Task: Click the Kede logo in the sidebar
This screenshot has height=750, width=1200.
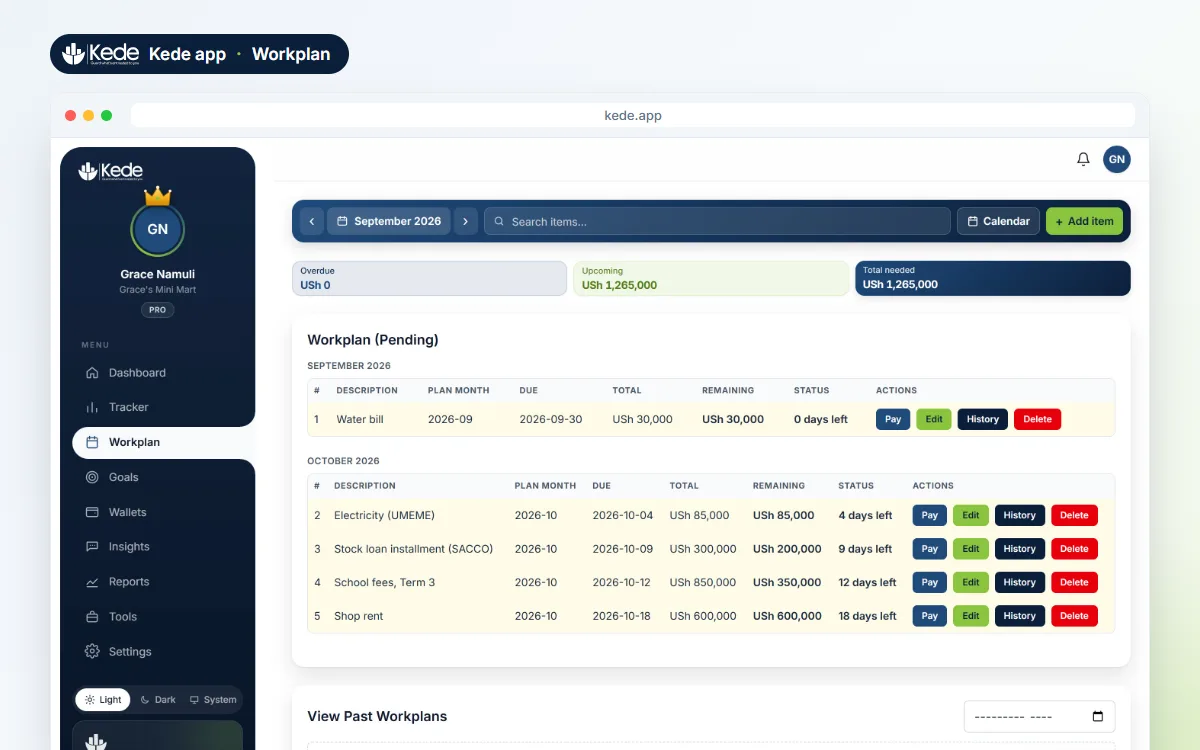Action: pyautogui.click(x=110, y=171)
